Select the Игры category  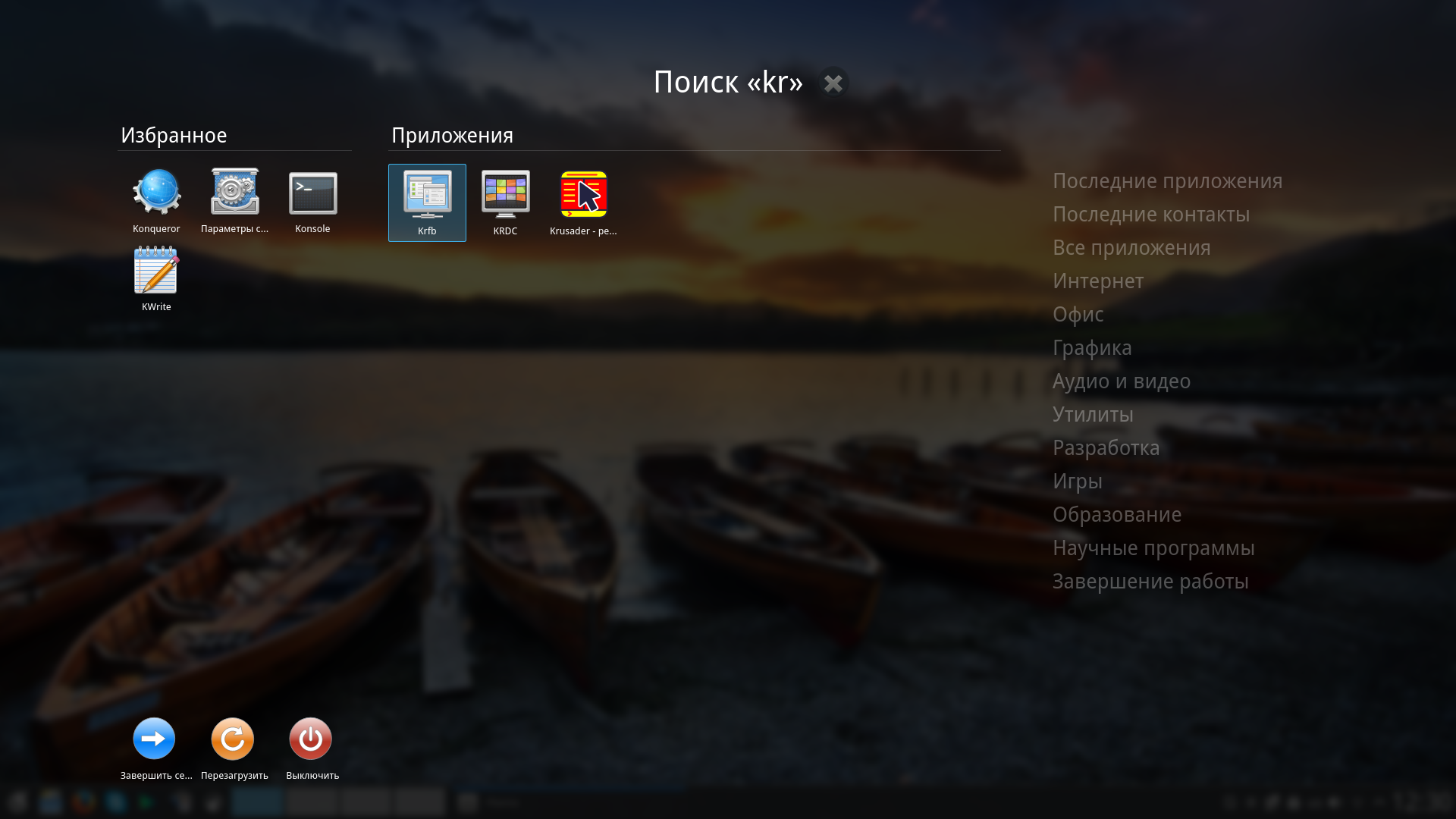pos(1077,482)
